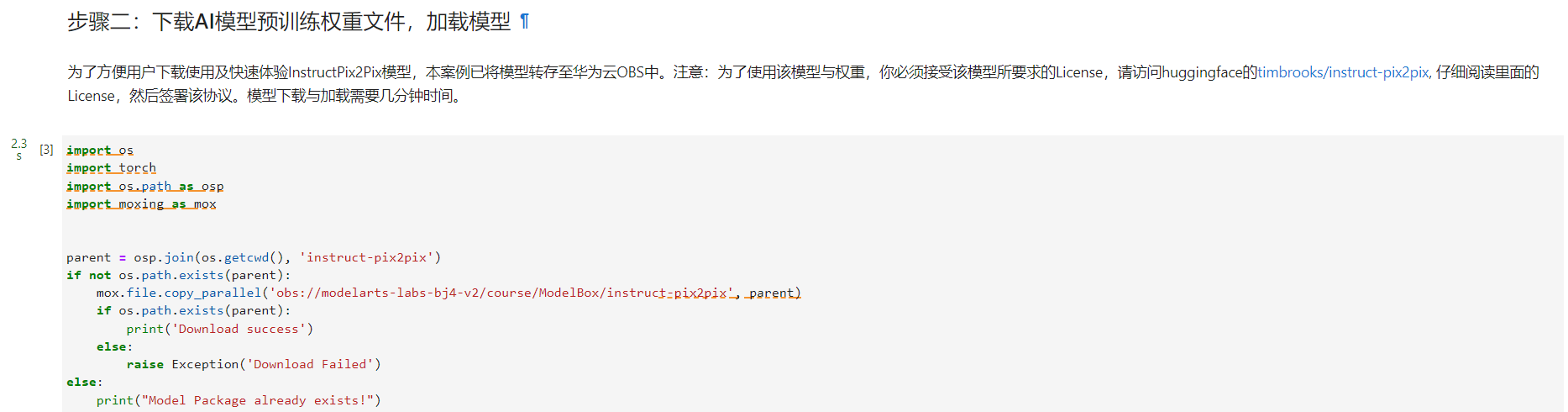Viewport: 1568px width, 412px height.
Task: Click the 'Model Package already exists!' print line
Action: (239, 401)
